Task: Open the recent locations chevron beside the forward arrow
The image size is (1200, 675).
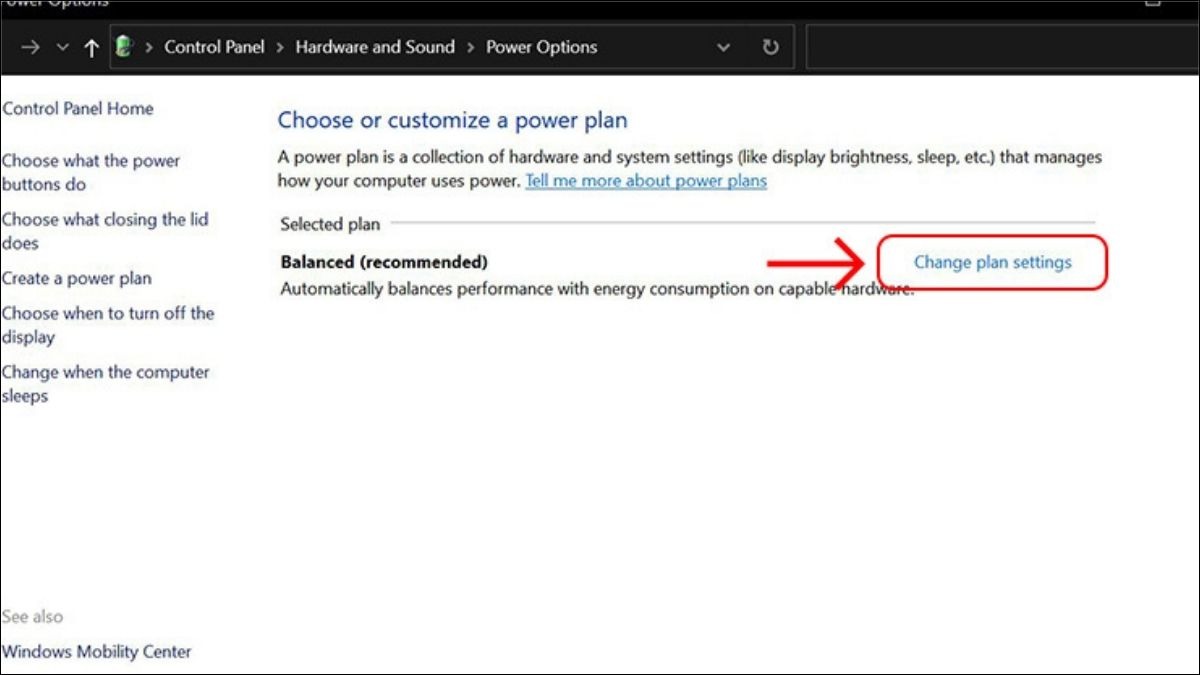Action: click(x=62, y=47)
